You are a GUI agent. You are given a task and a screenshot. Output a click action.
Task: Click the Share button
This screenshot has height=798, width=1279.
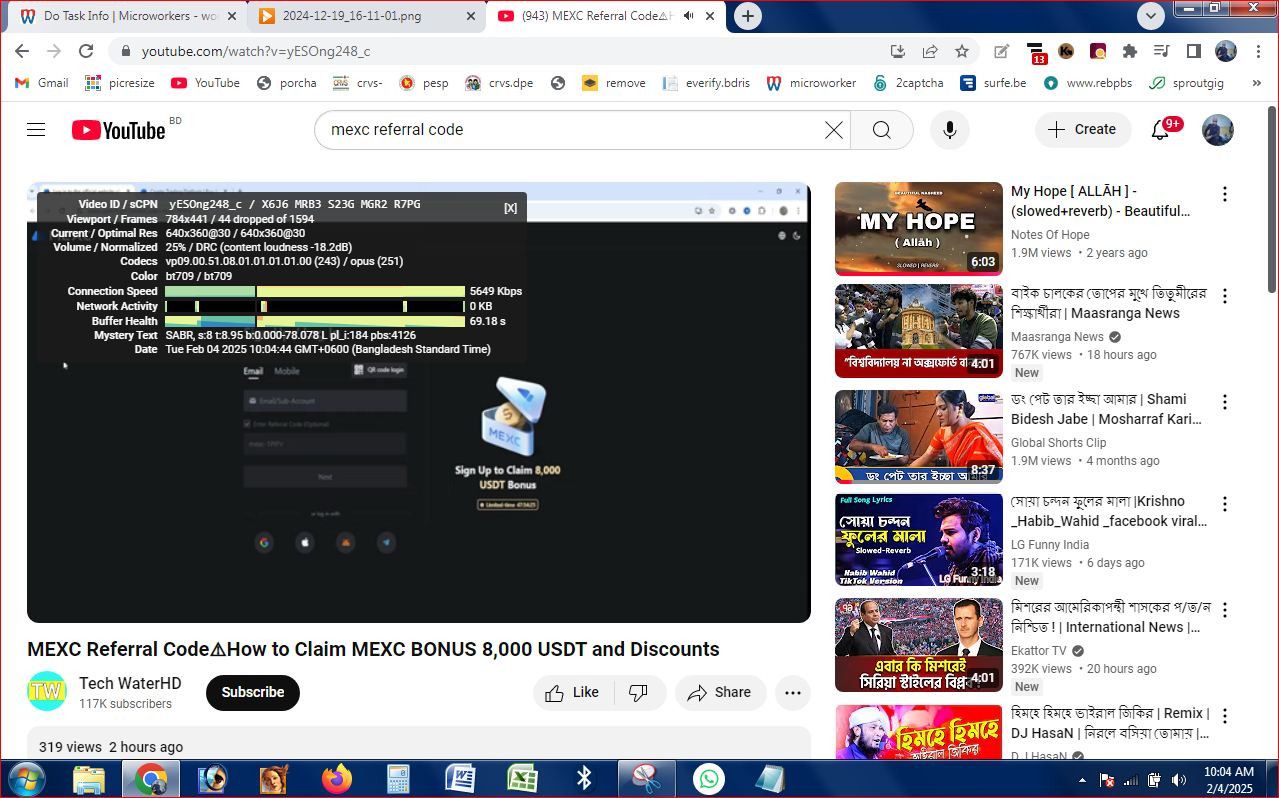pyautogui.click(x=720, y=692)
